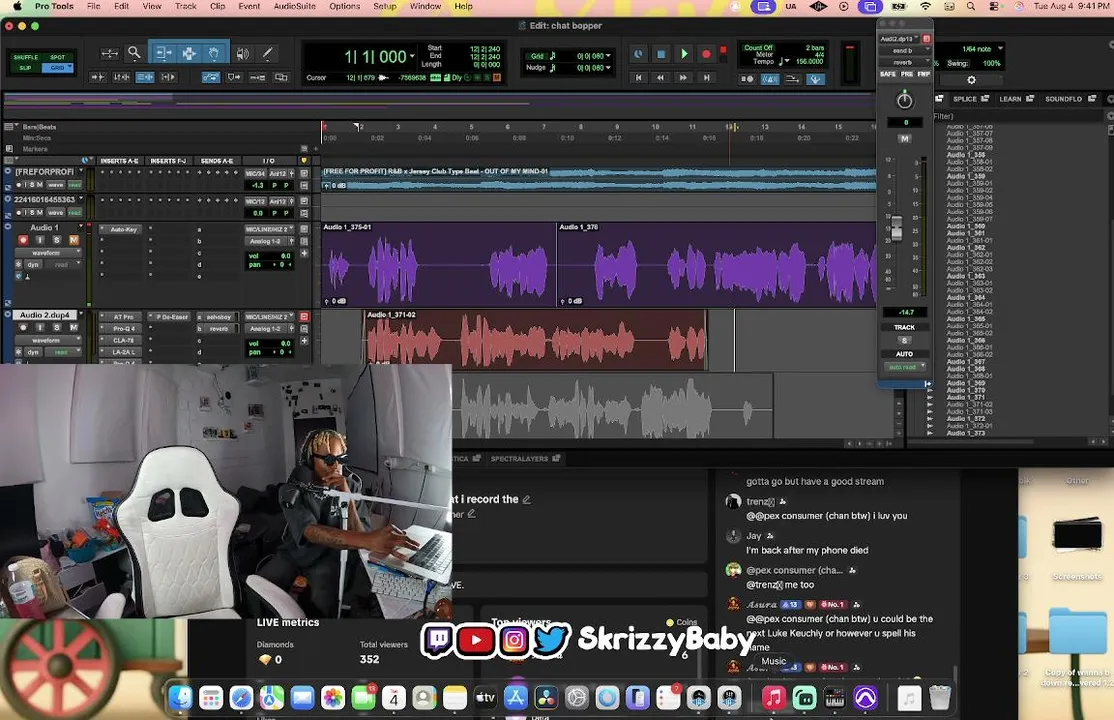Open the Clip menu
This screenshot has height=720, width=1114.
(217, 6)
